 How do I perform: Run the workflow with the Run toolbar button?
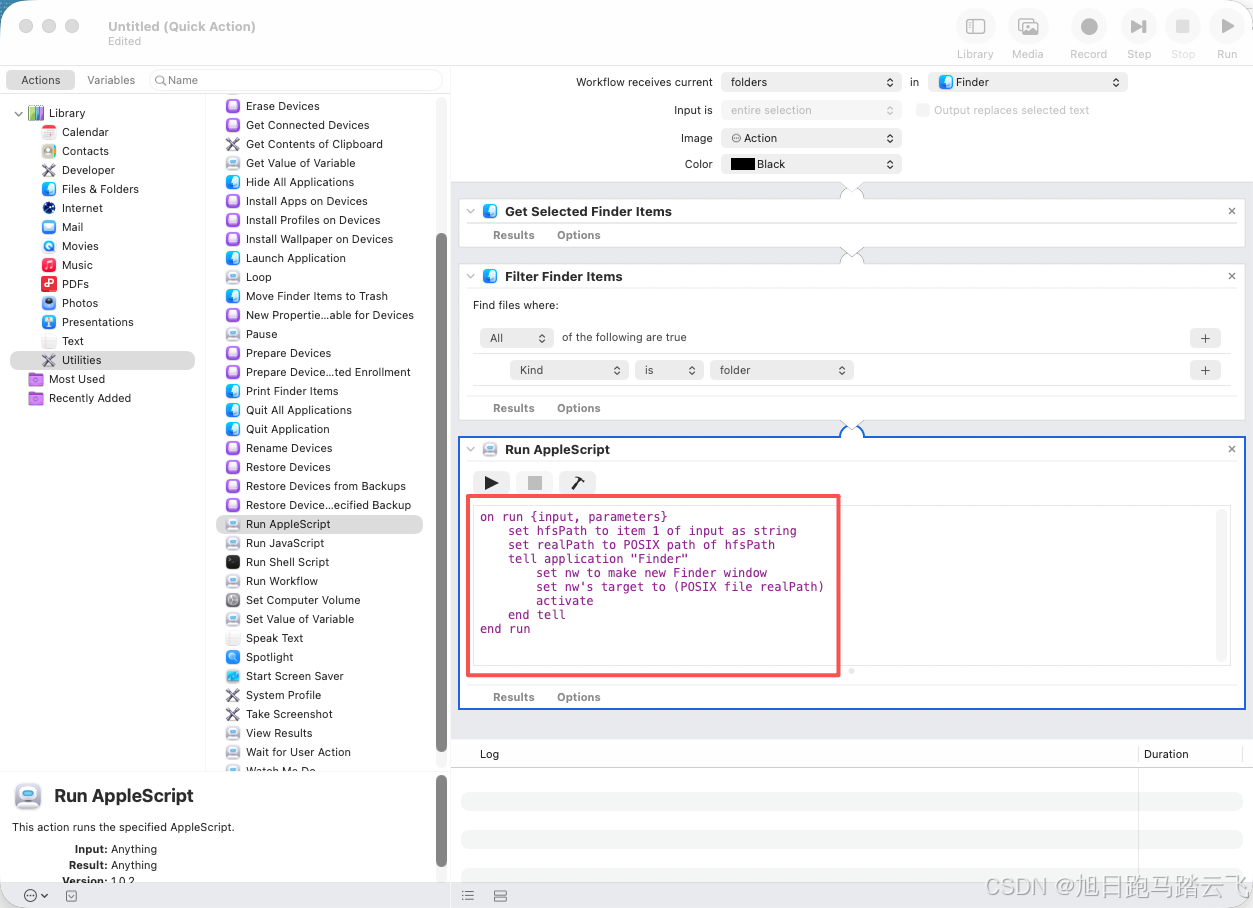click(1227, 27)
